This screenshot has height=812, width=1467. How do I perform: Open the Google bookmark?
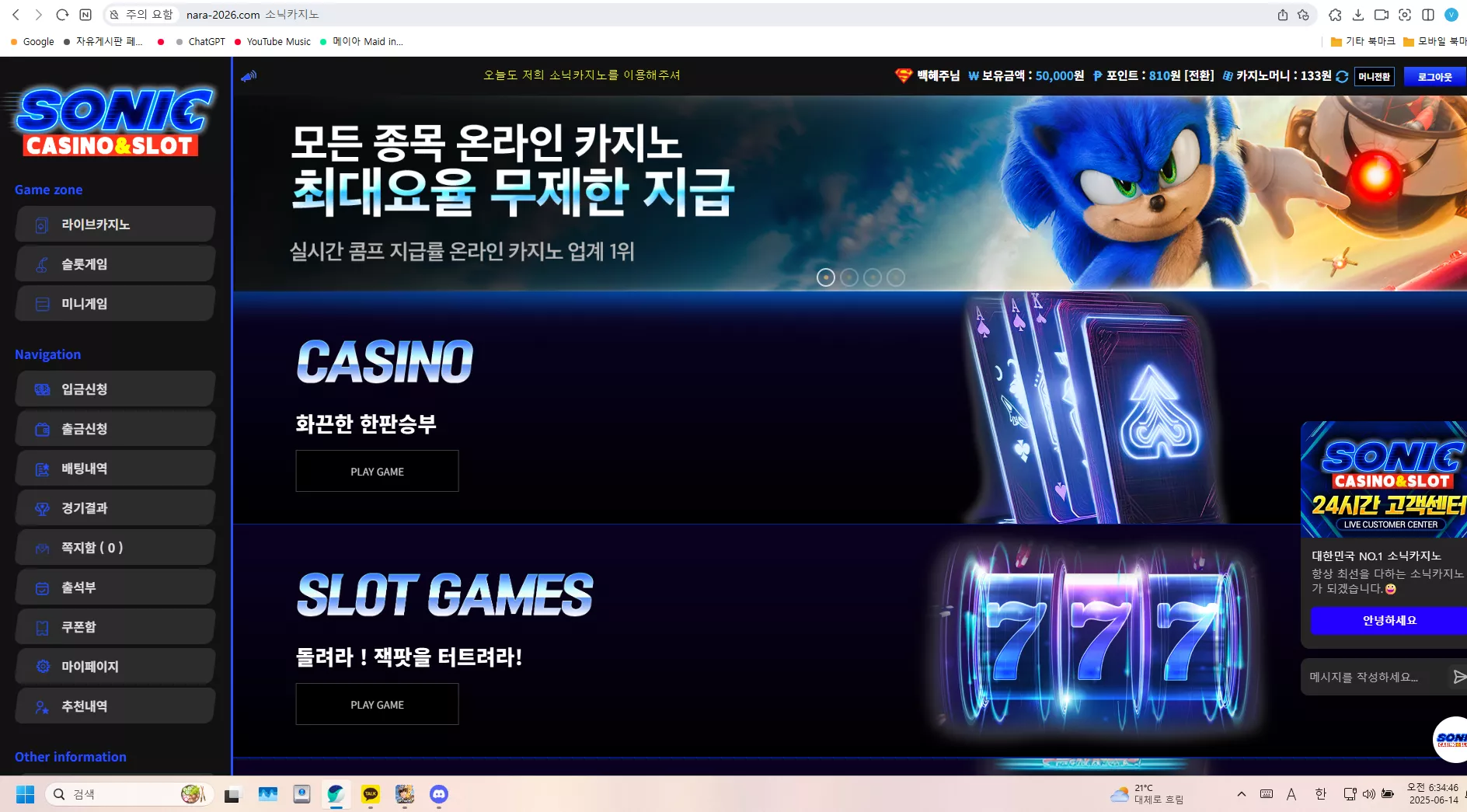click(33, 42)
